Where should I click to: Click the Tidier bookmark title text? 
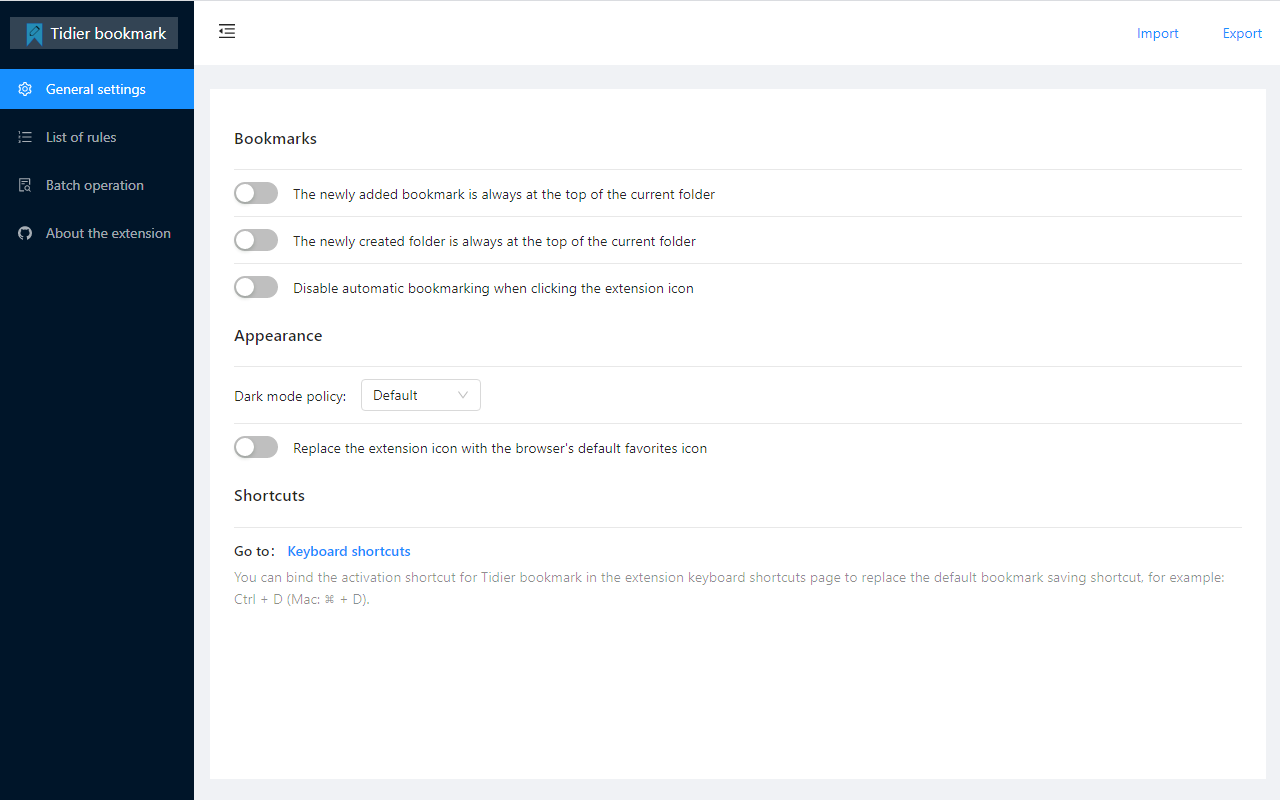tap(109, 33)
